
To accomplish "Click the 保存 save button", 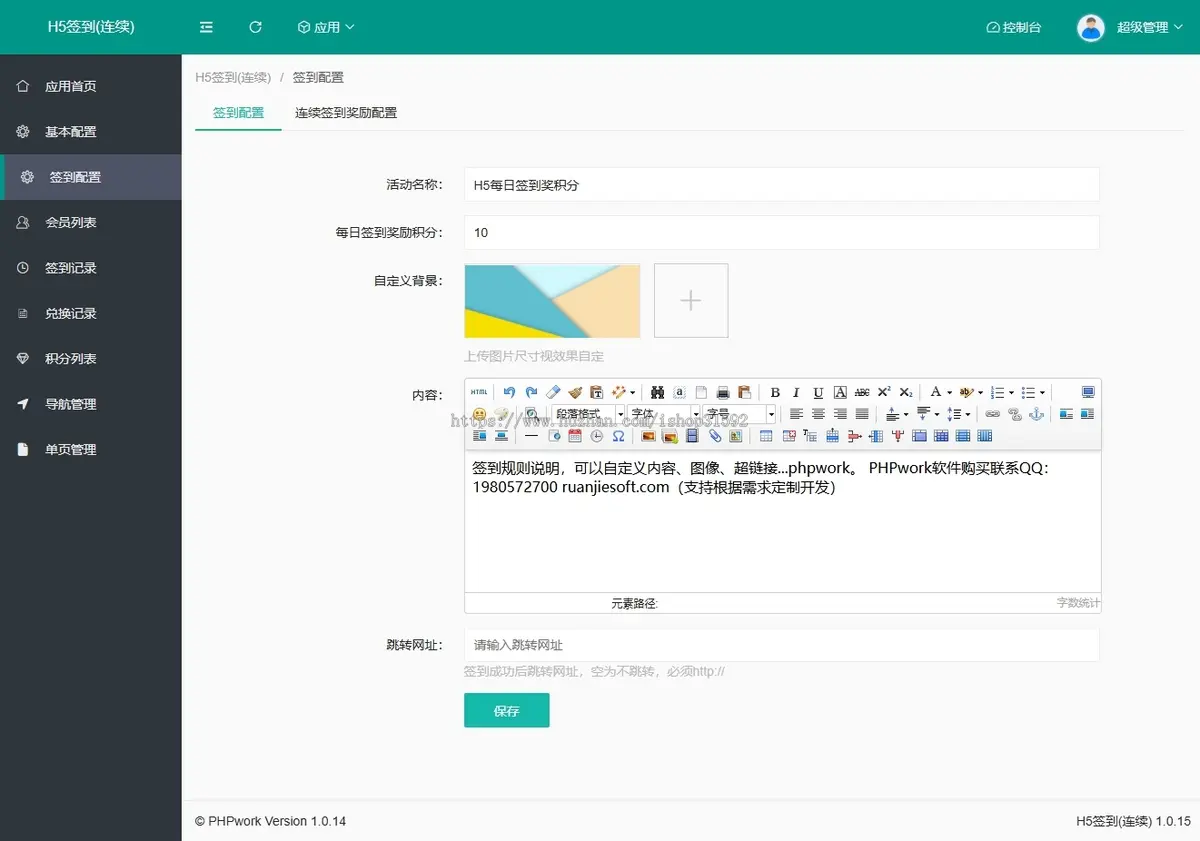I will [x=506, y=710].
